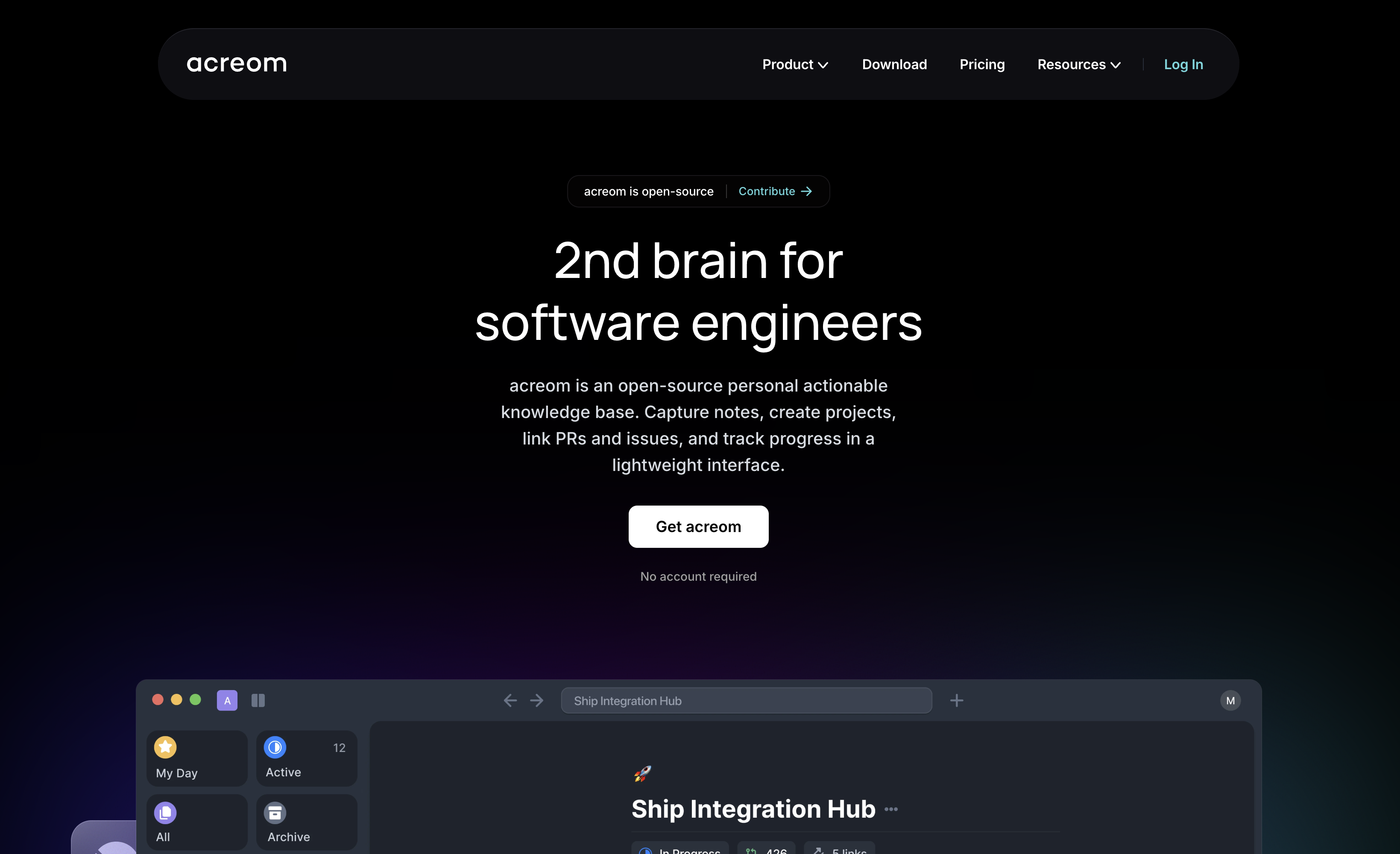Open the All pages tile

coord(196,822)
